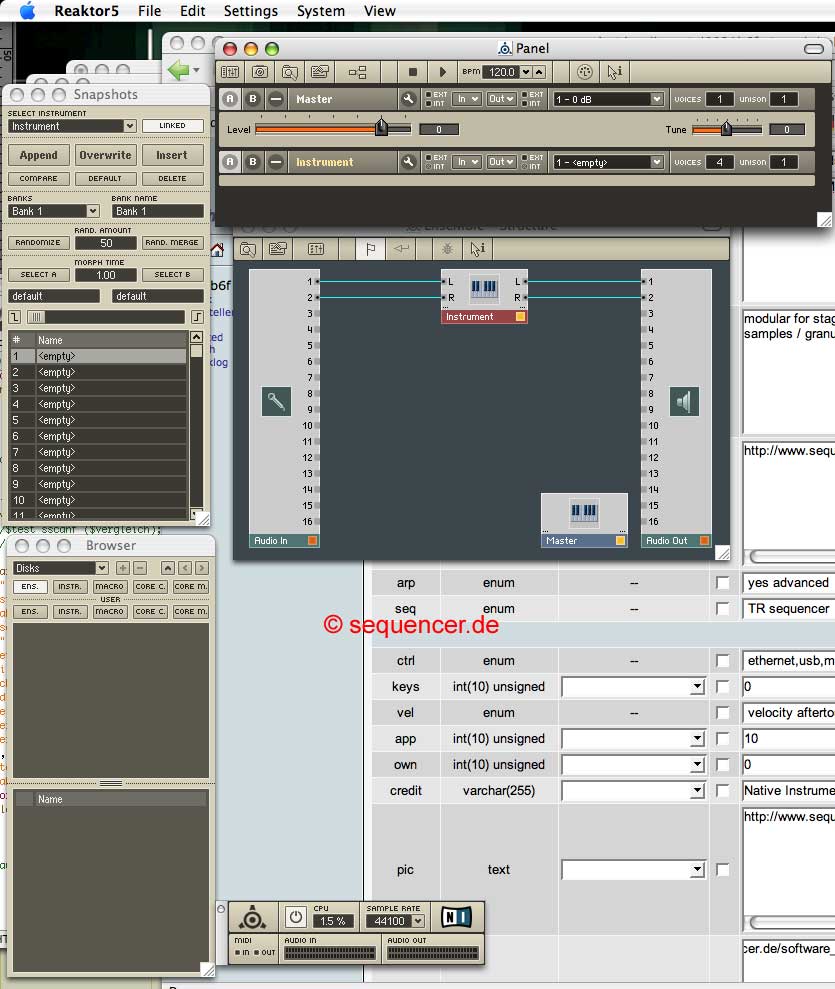This screenshot has width=835, height=989.
Task: Click the top MACRO filter button in Browser
Action: [x=110, y=587]
